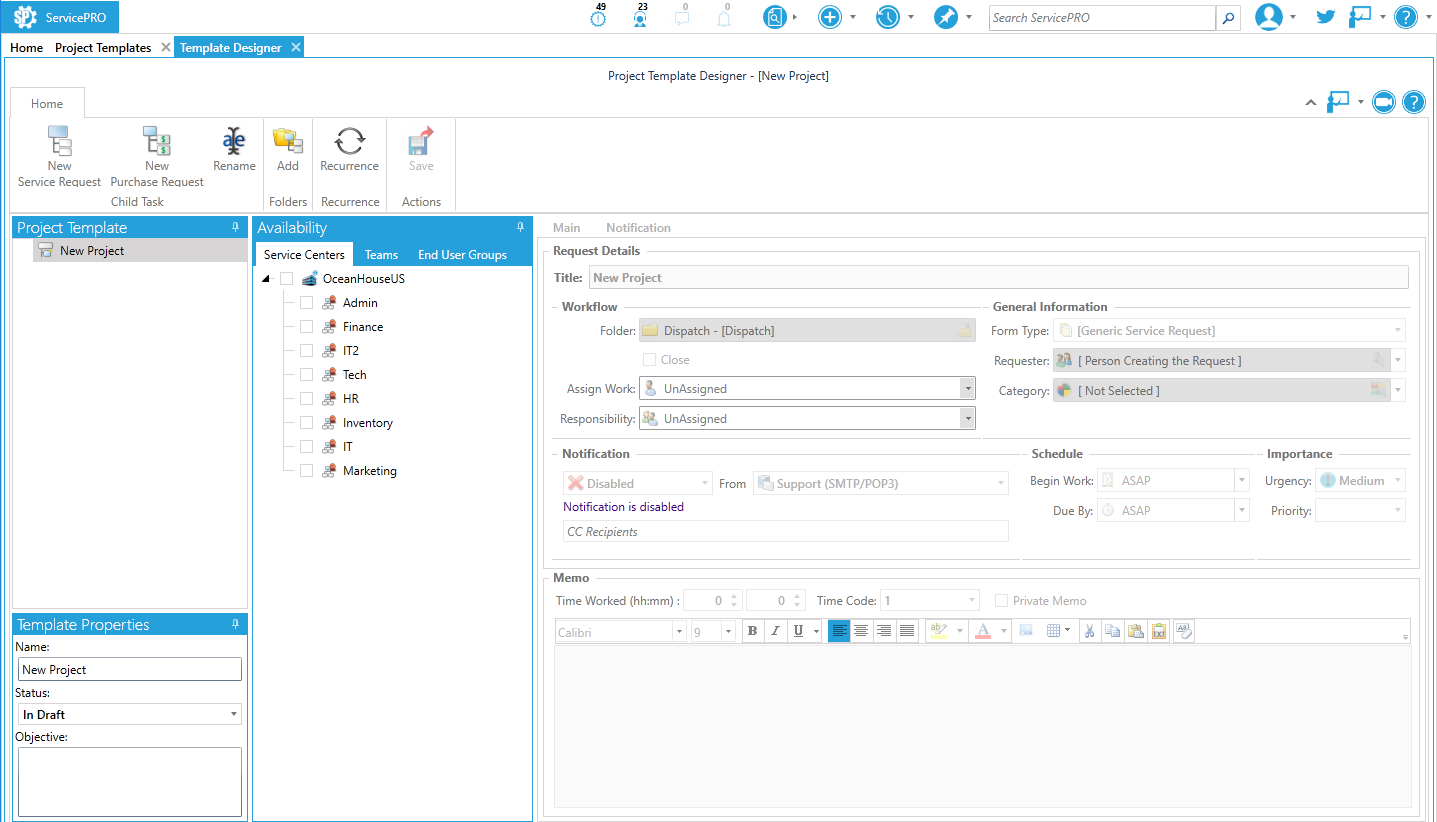Click the video camera icon in designer header
This screenshot has height=822, width=1437.
tap(1384, 102)
